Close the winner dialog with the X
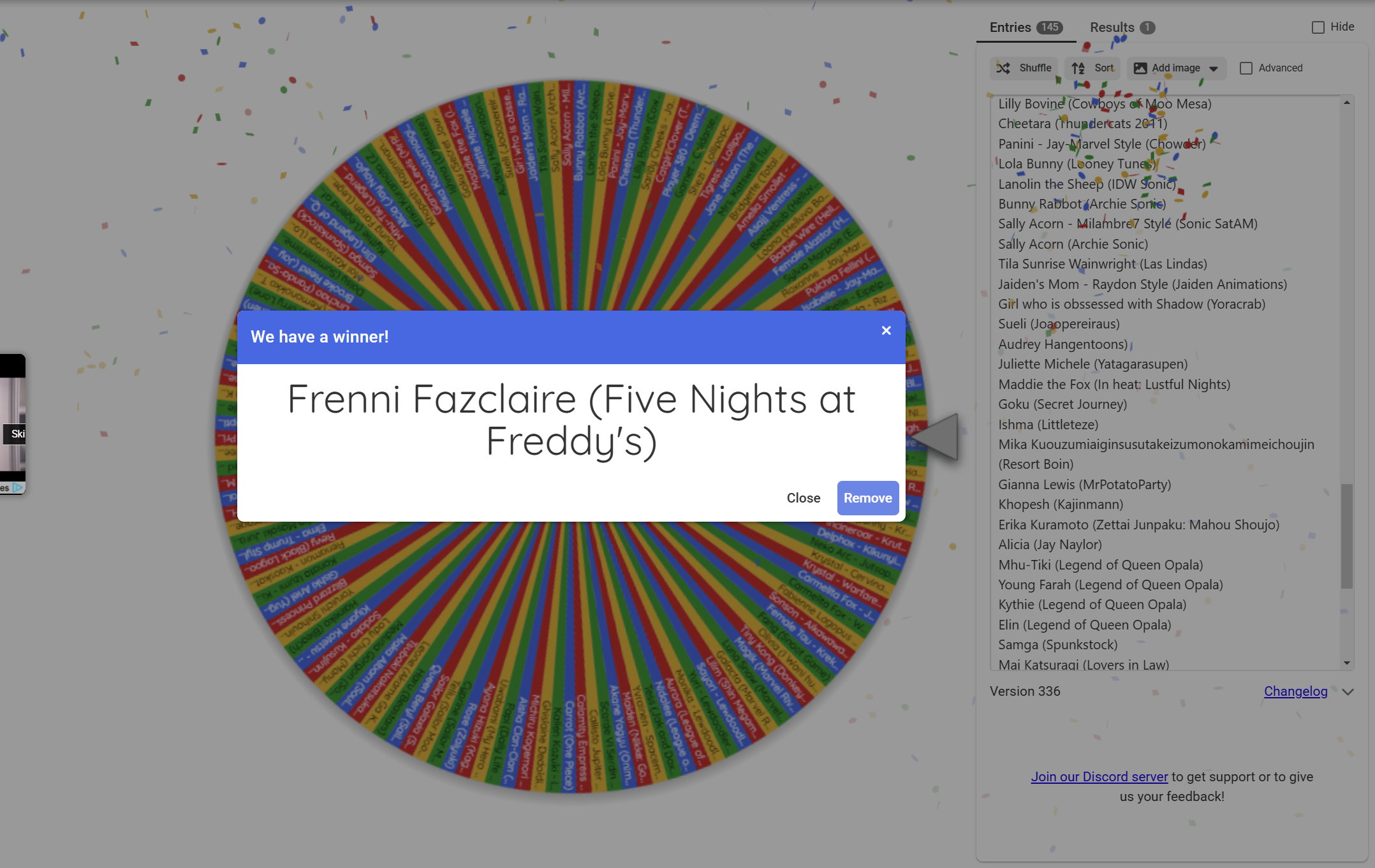This screenshot has height=868, width=1375. tap(886, 330)
